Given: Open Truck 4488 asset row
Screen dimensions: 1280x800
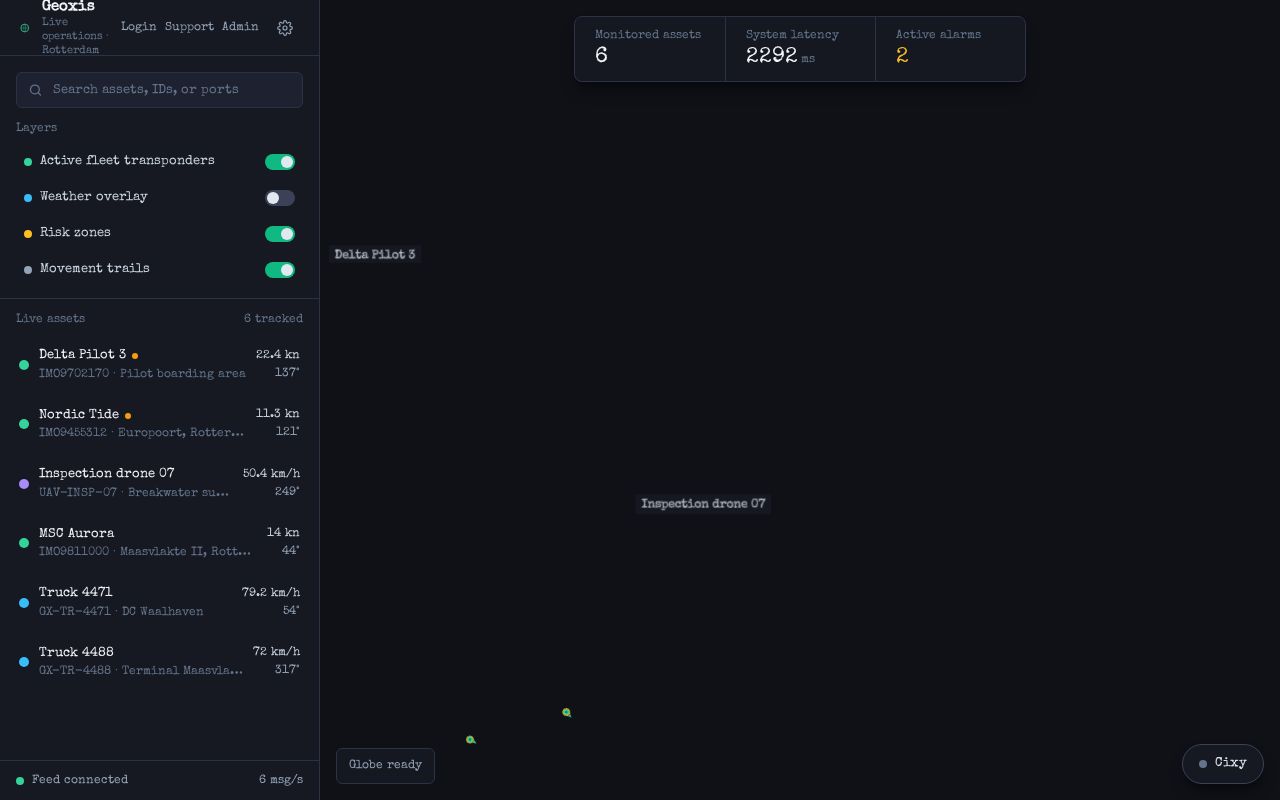Looking at the screenshot, I should tap(160, 661).
